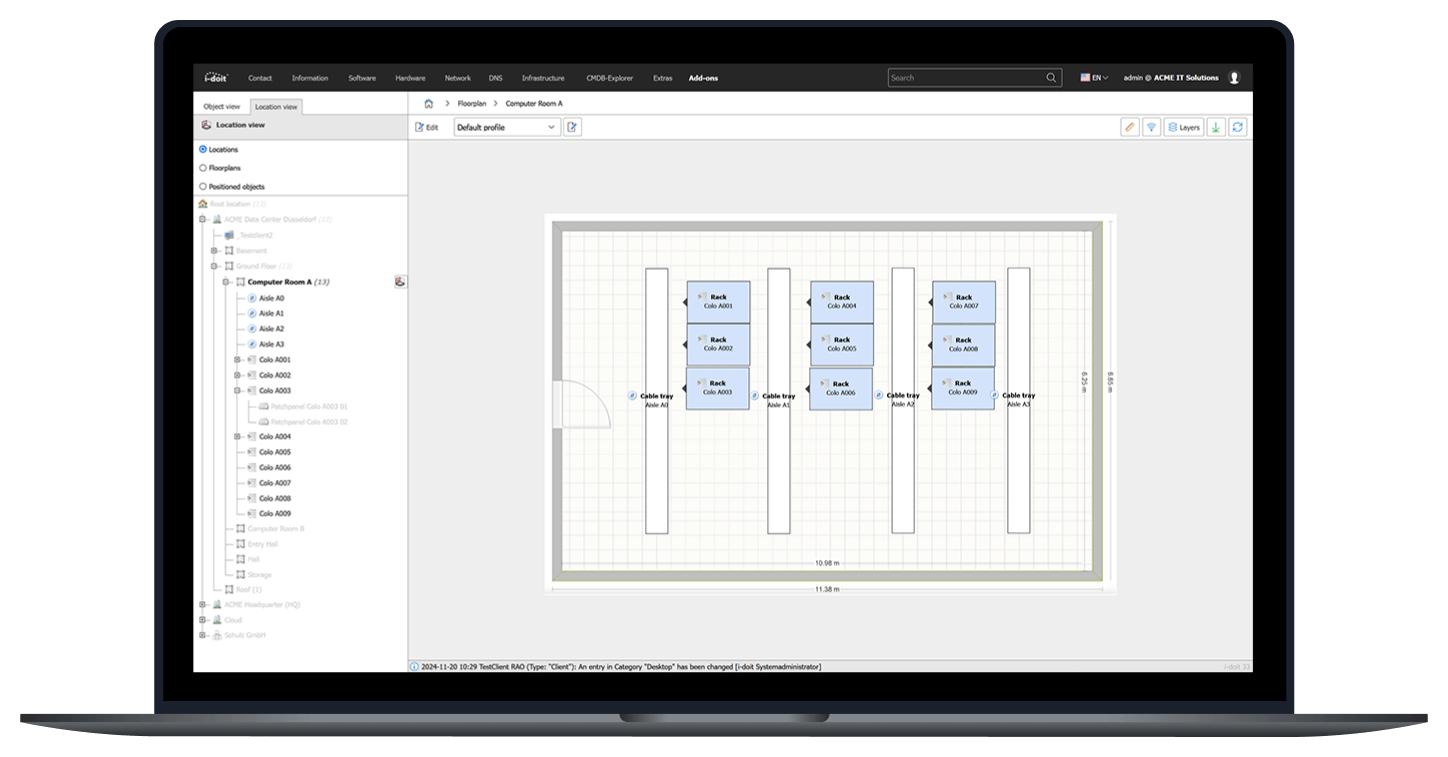Click the Computer Room A breadcrumb
Viewport: 1448px width, 757px height.
click(x=534, y=103)
